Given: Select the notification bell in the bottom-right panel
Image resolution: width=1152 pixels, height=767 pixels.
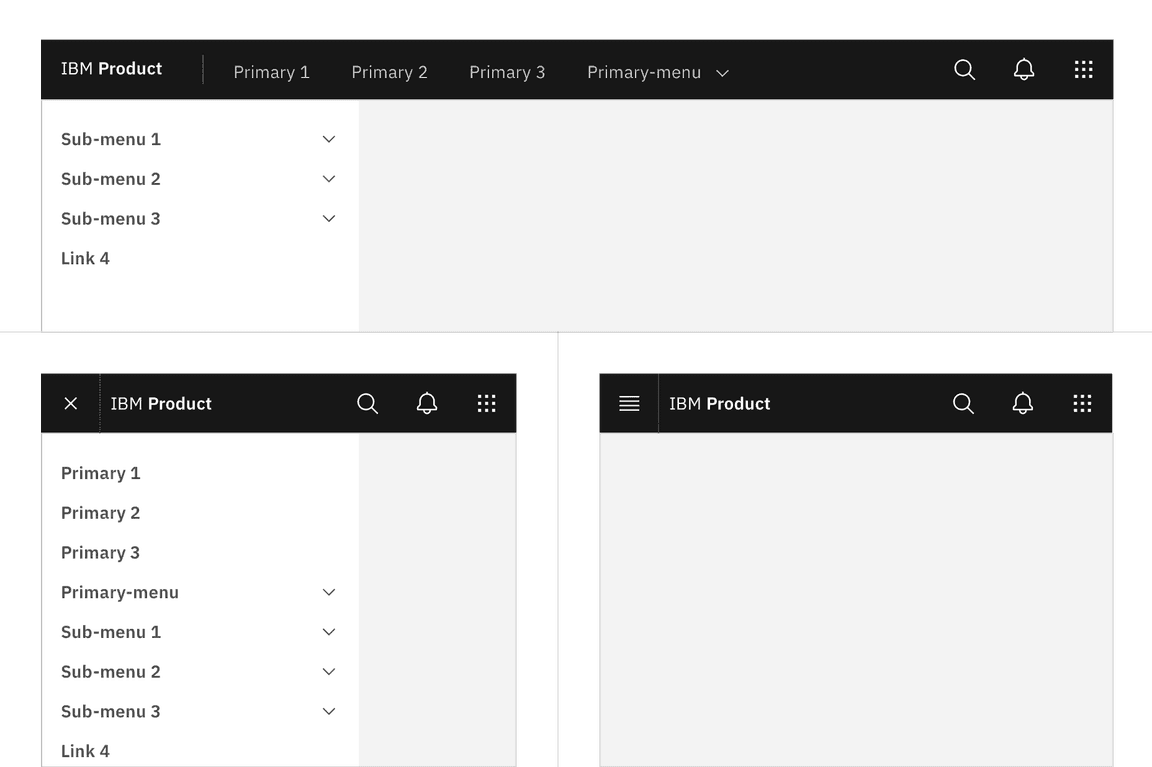Looking at the screenshot, I should coord(1022,403).
